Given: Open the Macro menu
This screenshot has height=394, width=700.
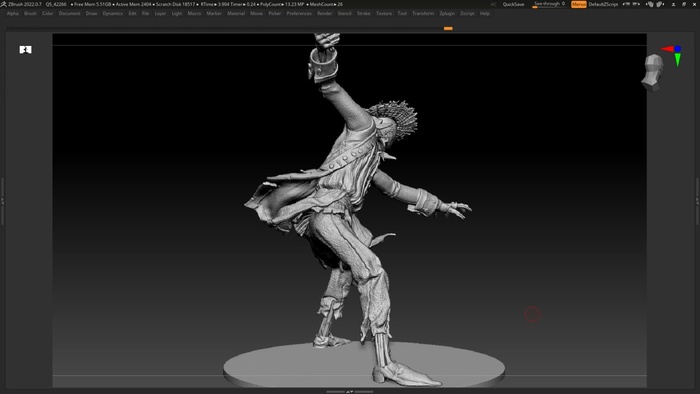Looking at the screenshot, I should (194, 13).
